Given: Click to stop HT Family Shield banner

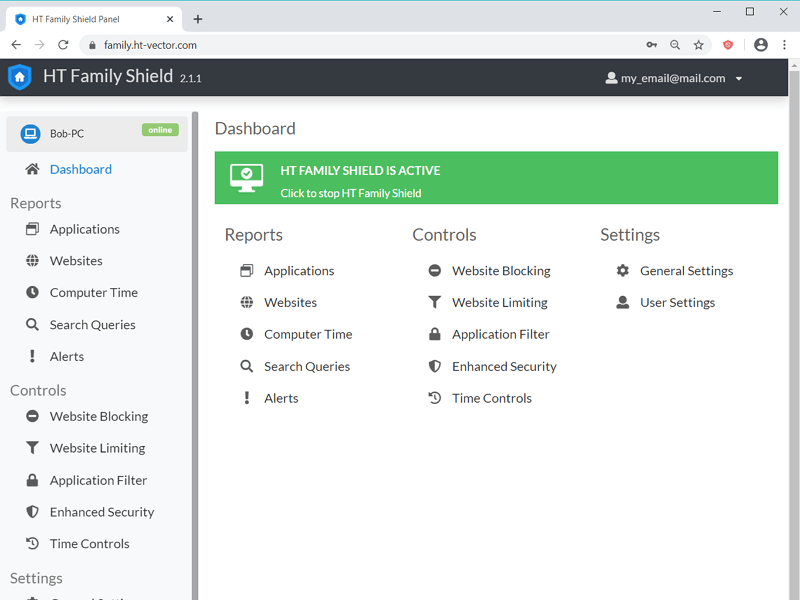Looking at the screenshot, I should pos(496,178).
